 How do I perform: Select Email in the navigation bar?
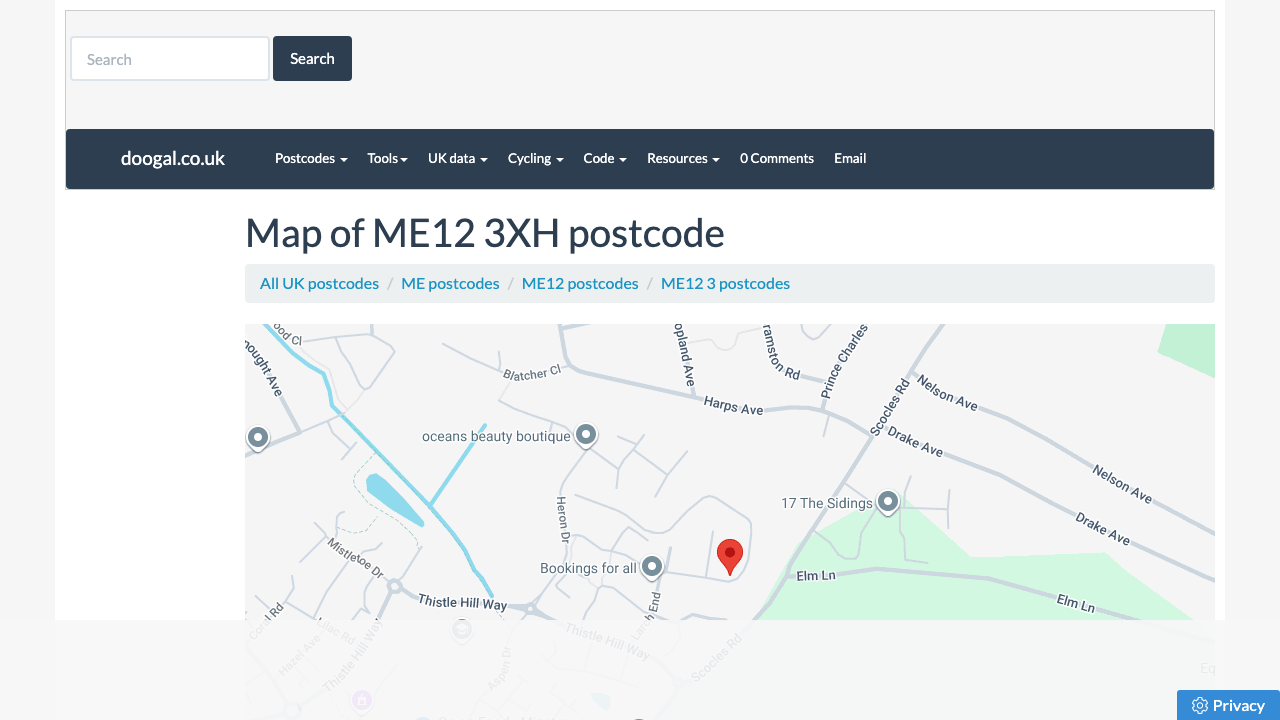pyautogui.click(x=850, y=158)
